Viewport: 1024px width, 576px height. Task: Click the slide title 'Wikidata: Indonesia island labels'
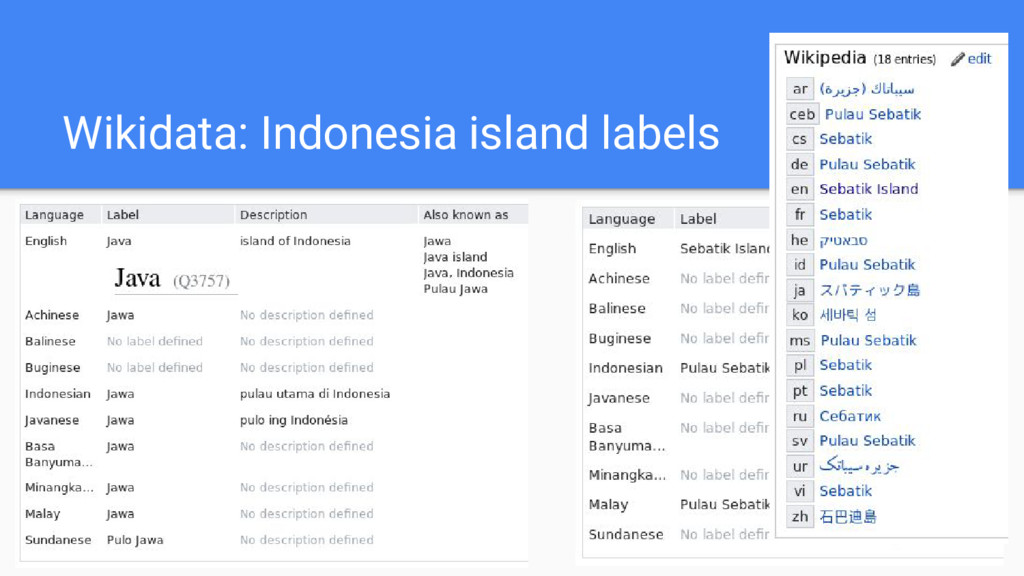pyautogui.click(x=391, y=133)
